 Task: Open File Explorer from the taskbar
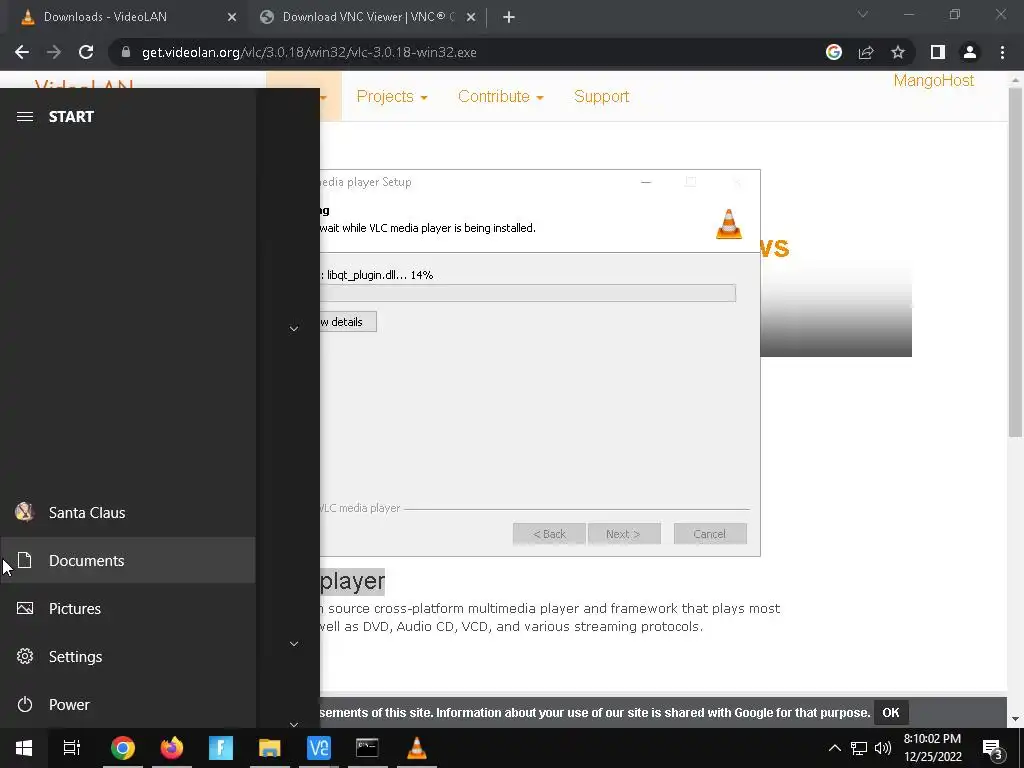click(x=270, y=748)
